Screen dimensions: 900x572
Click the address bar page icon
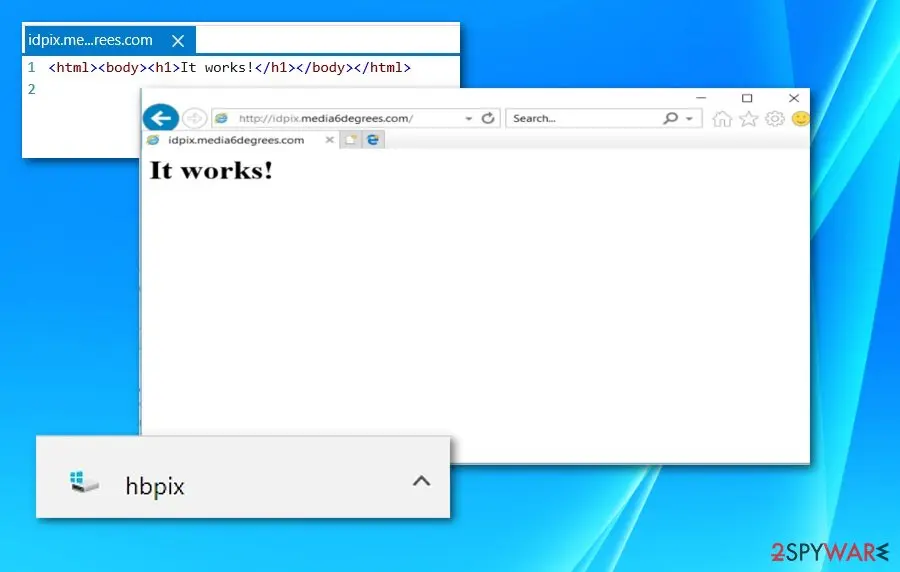point(222,118)
